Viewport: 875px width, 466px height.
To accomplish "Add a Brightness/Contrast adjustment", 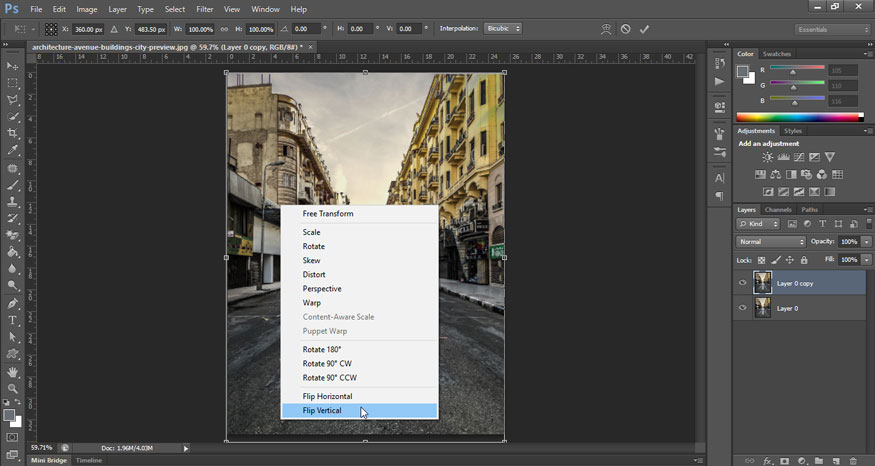I will [768, 157].
